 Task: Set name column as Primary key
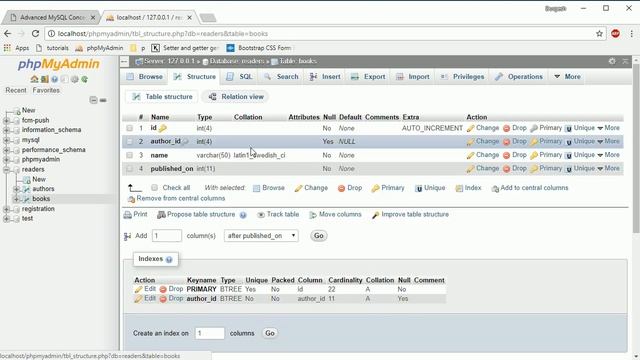pos(546,155)
